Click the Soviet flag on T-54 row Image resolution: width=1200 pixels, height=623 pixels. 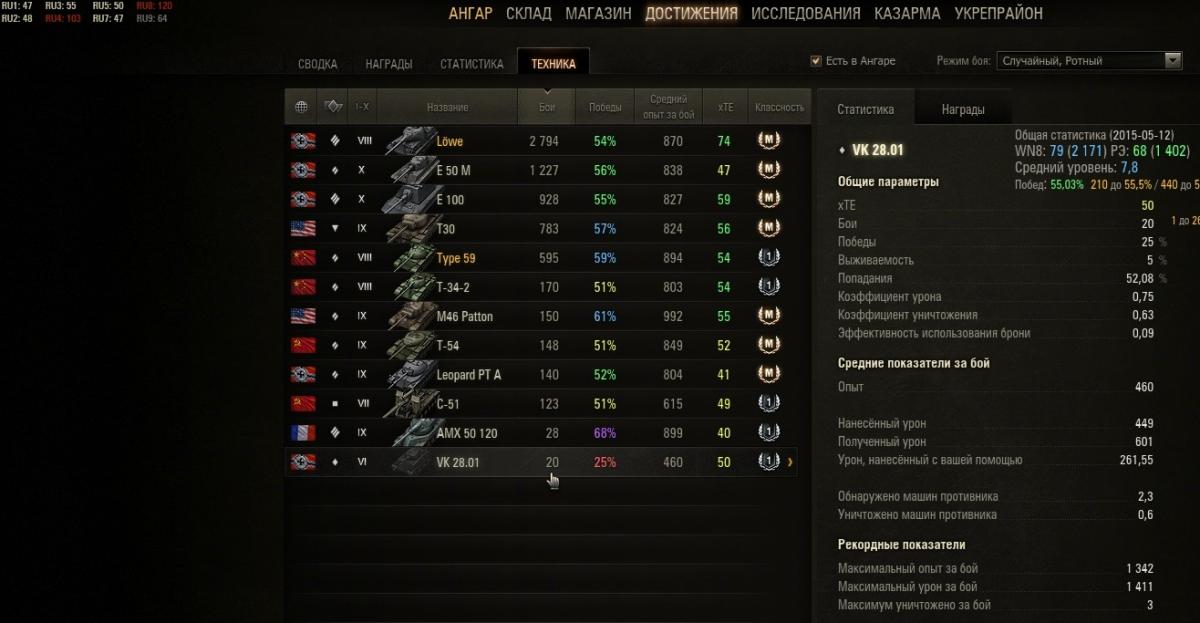[303, 345]
